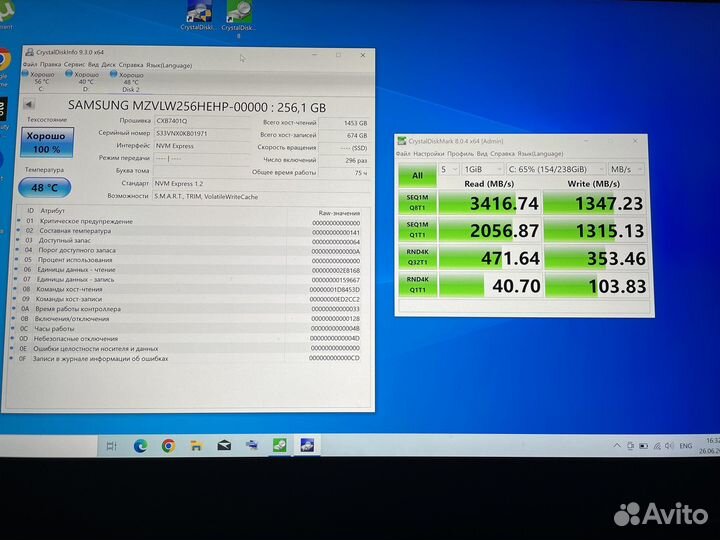The image size is (720, 540).
Task: Click Raw-значения column header
Action: coord(339,213)
